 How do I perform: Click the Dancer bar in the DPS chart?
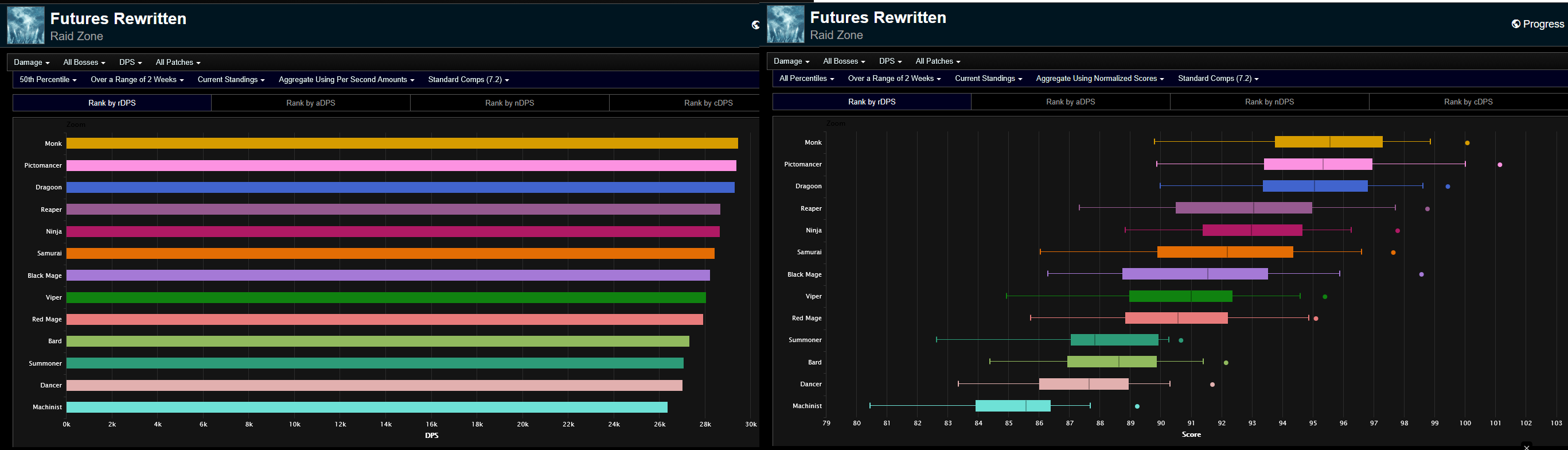pos(375,386)
